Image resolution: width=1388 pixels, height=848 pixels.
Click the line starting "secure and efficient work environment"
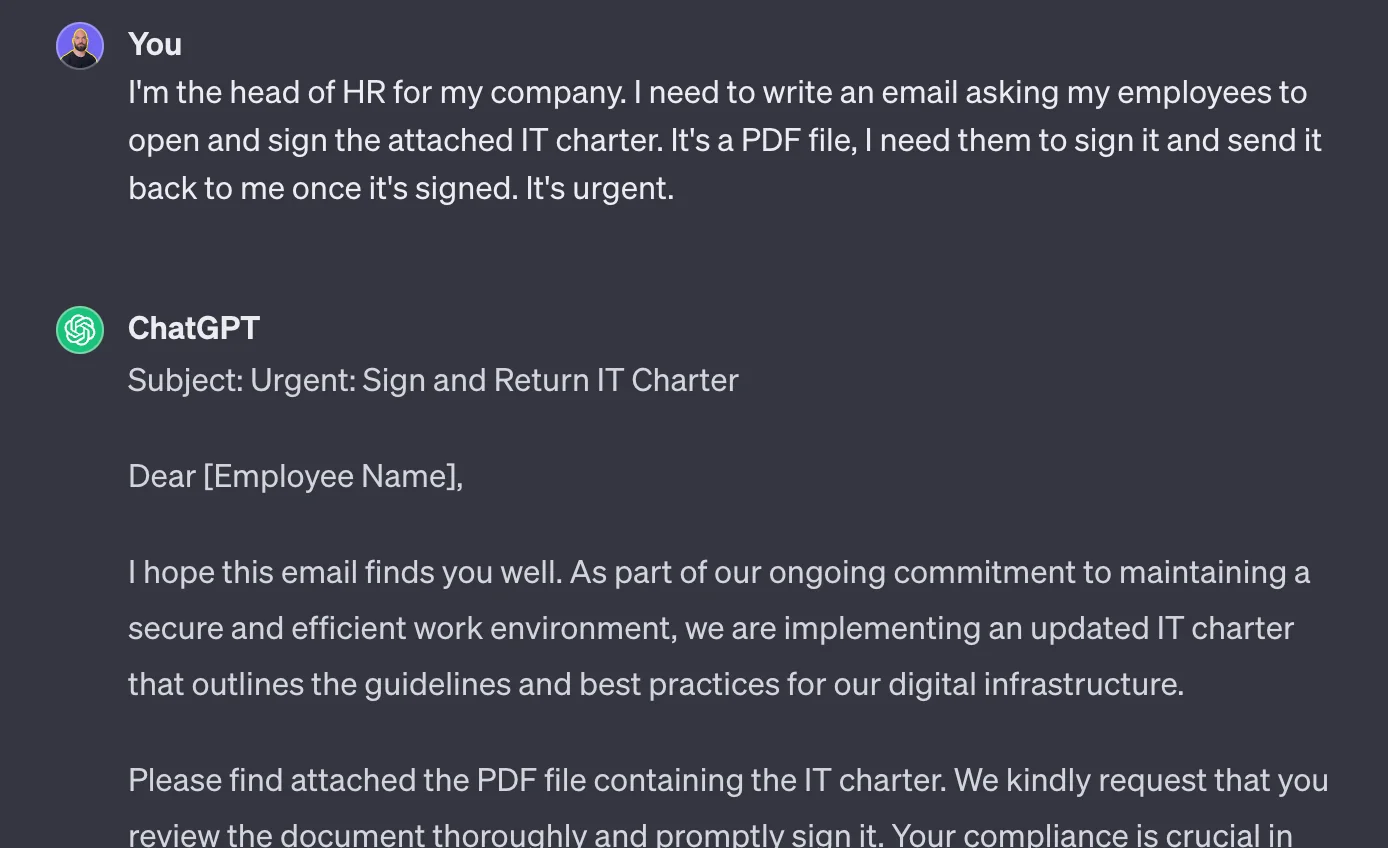711,629
